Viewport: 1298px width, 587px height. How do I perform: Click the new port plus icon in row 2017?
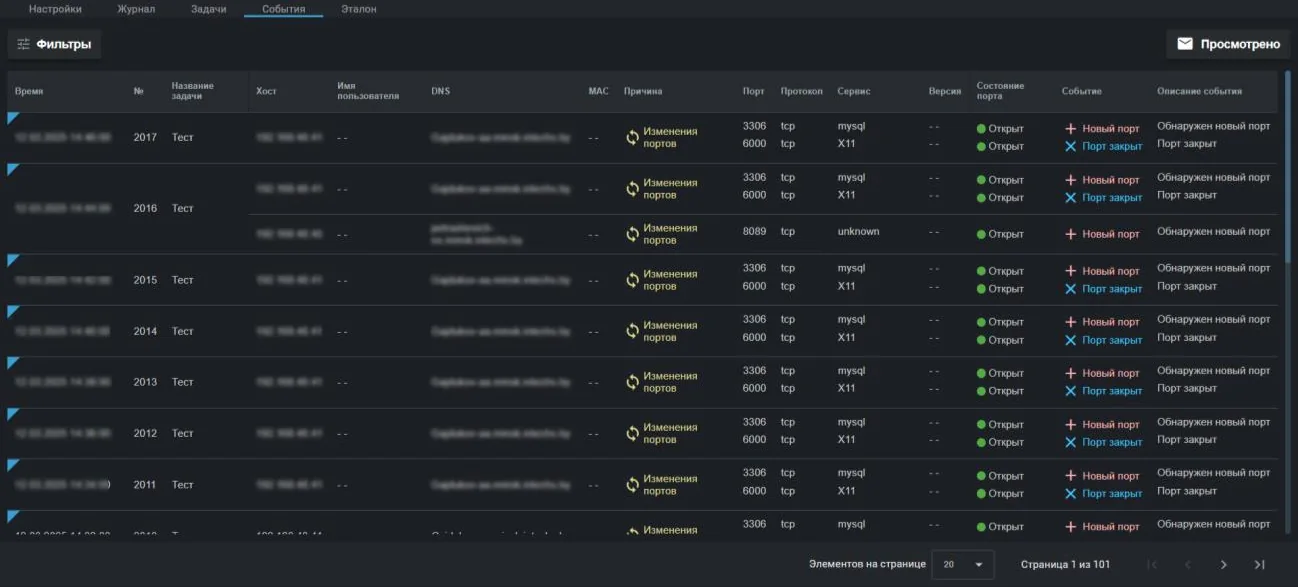point(1070,129)
